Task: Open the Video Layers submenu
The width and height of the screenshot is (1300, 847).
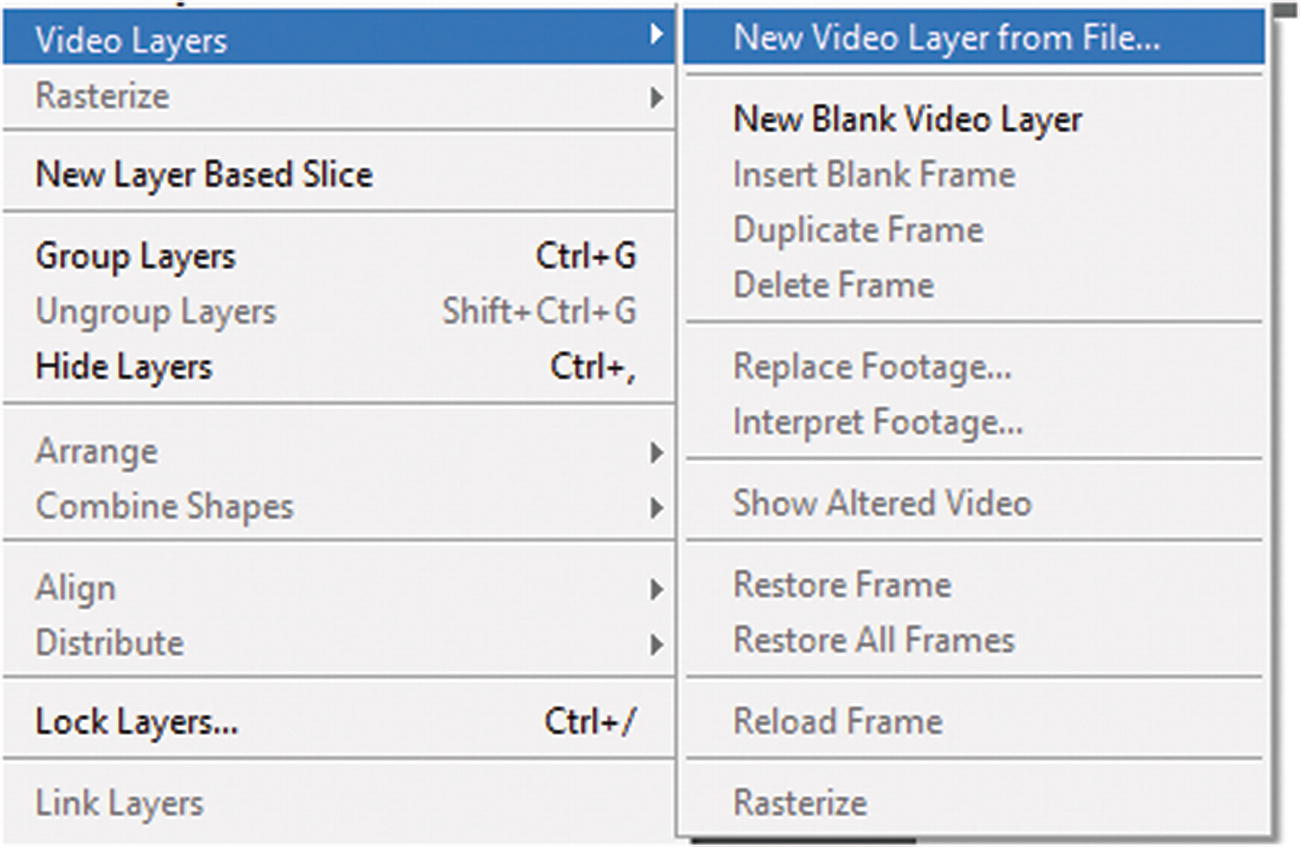Action: (x=131, y=41)
